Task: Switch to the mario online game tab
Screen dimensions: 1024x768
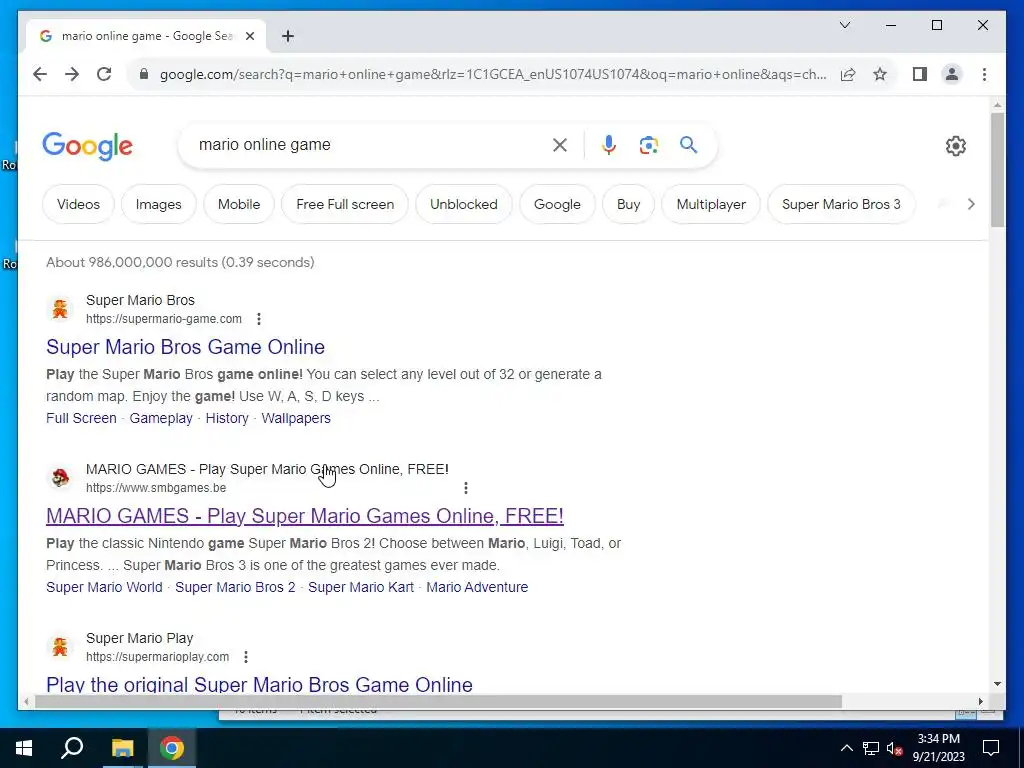Action: (x=146, y=36)
